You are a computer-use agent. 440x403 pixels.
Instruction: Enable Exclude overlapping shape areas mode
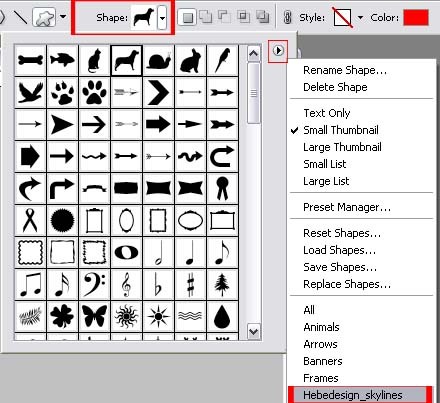tap(263, 17)
